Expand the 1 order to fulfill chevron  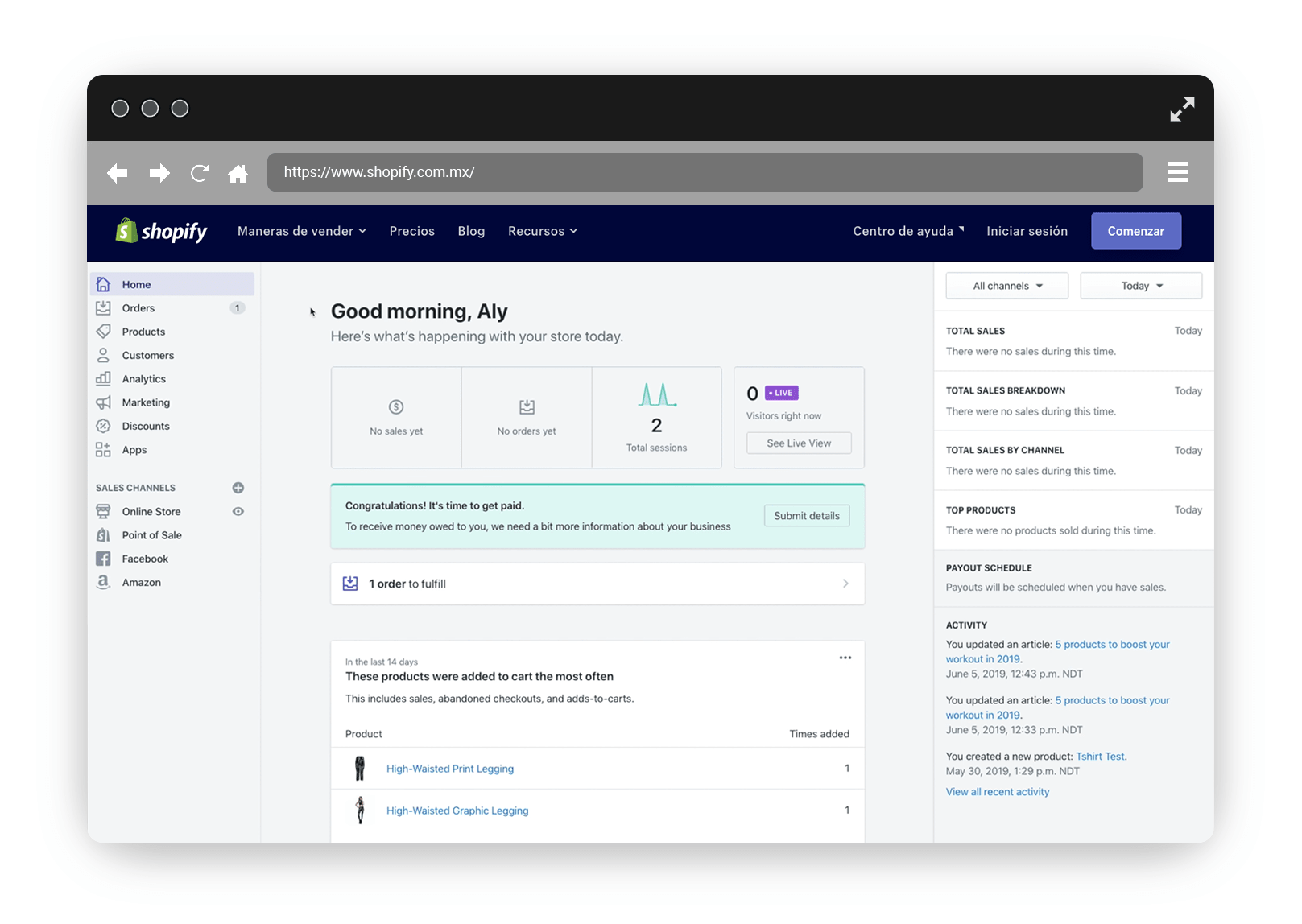(845, 584)
